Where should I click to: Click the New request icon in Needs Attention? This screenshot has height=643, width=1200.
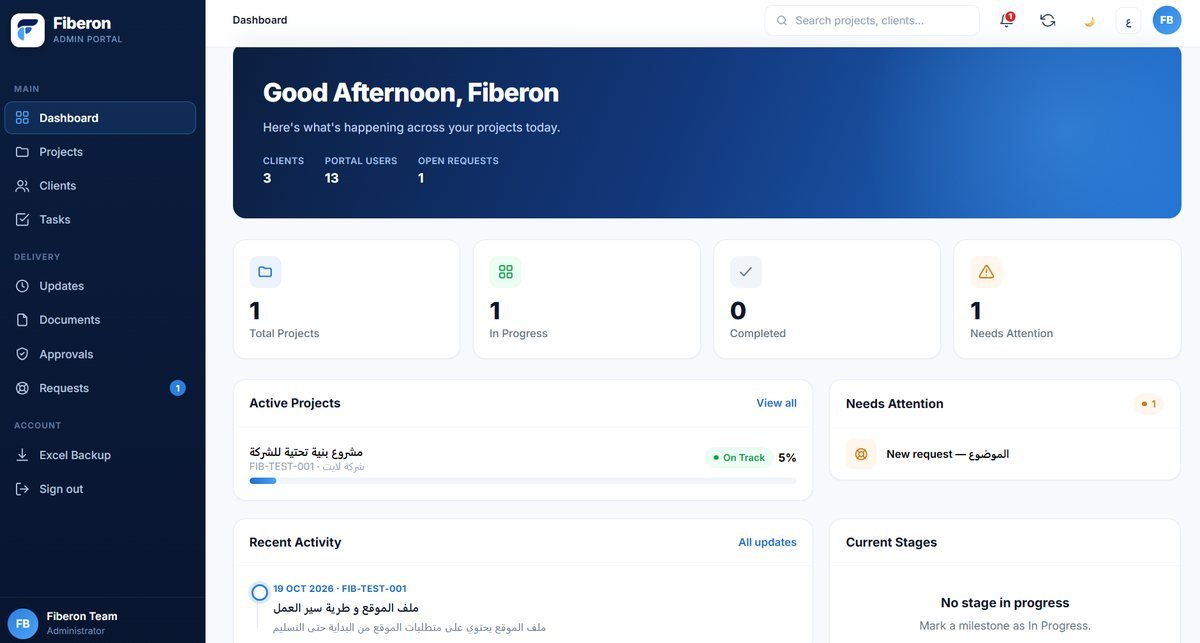[x=861, y=454]
